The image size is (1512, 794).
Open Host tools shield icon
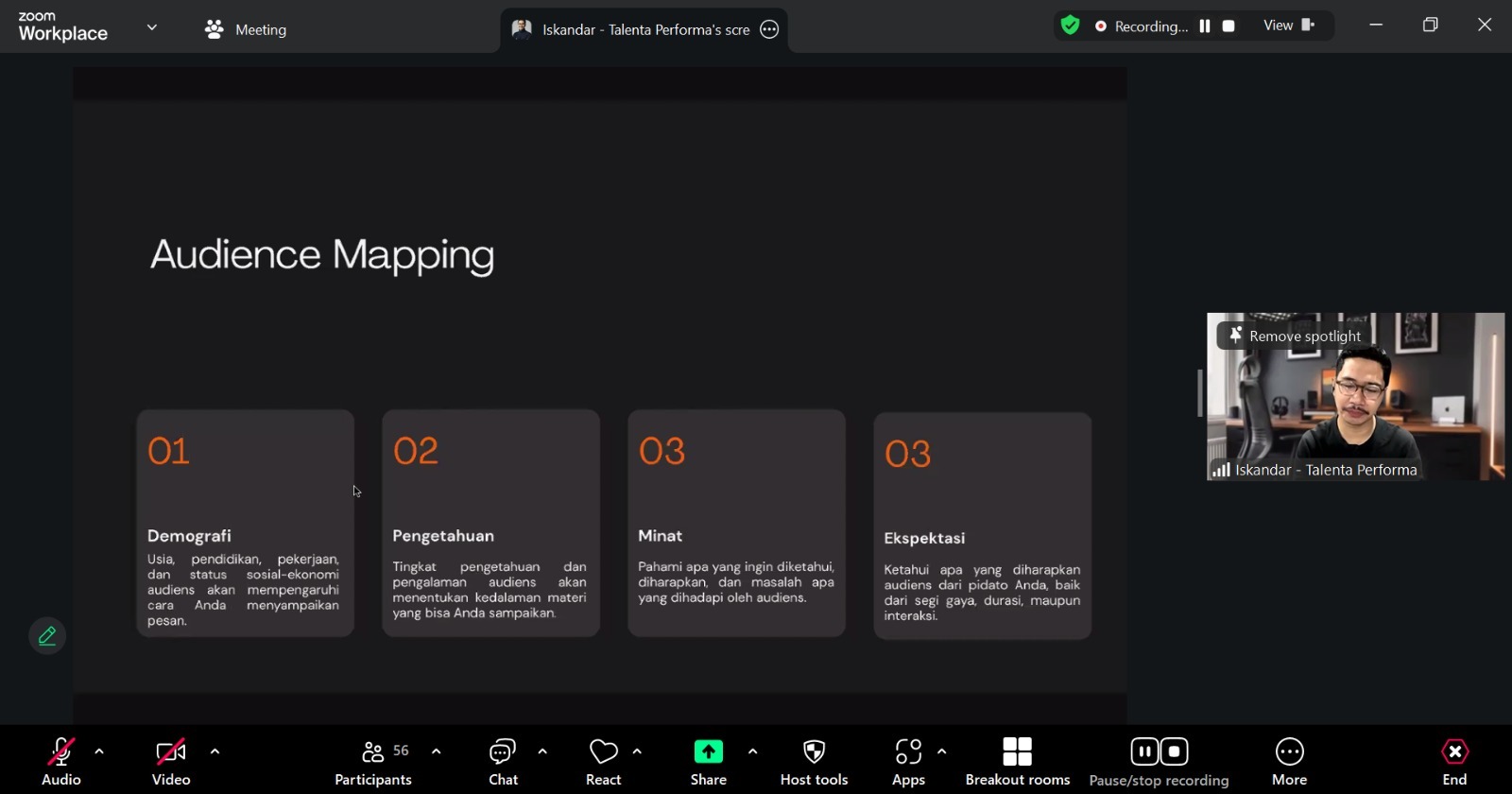click(814, 752)
